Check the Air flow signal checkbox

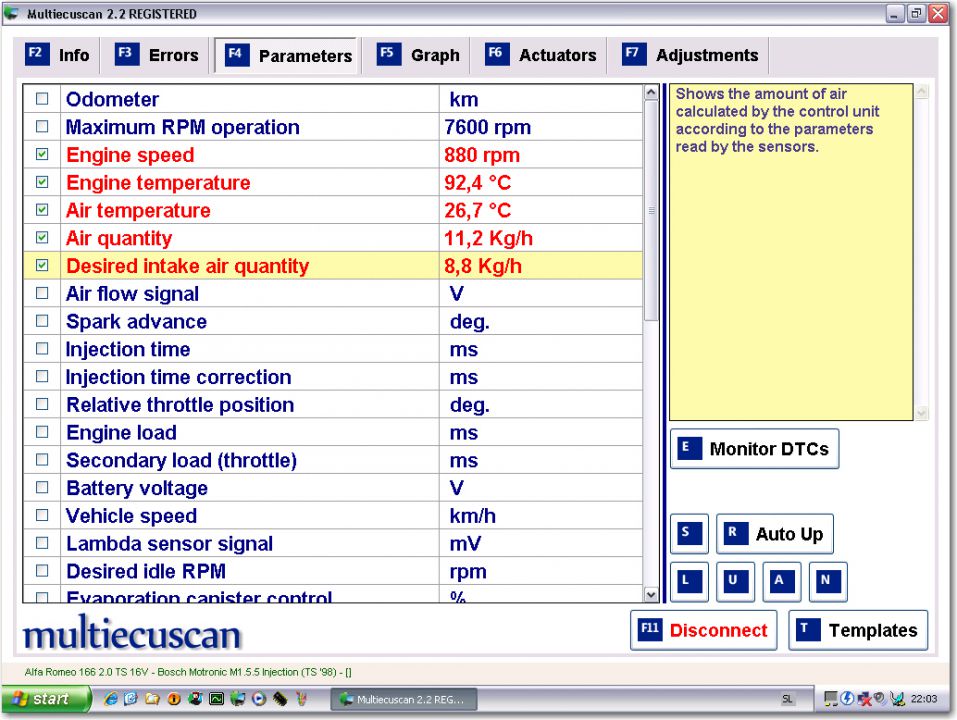[42, 293]
